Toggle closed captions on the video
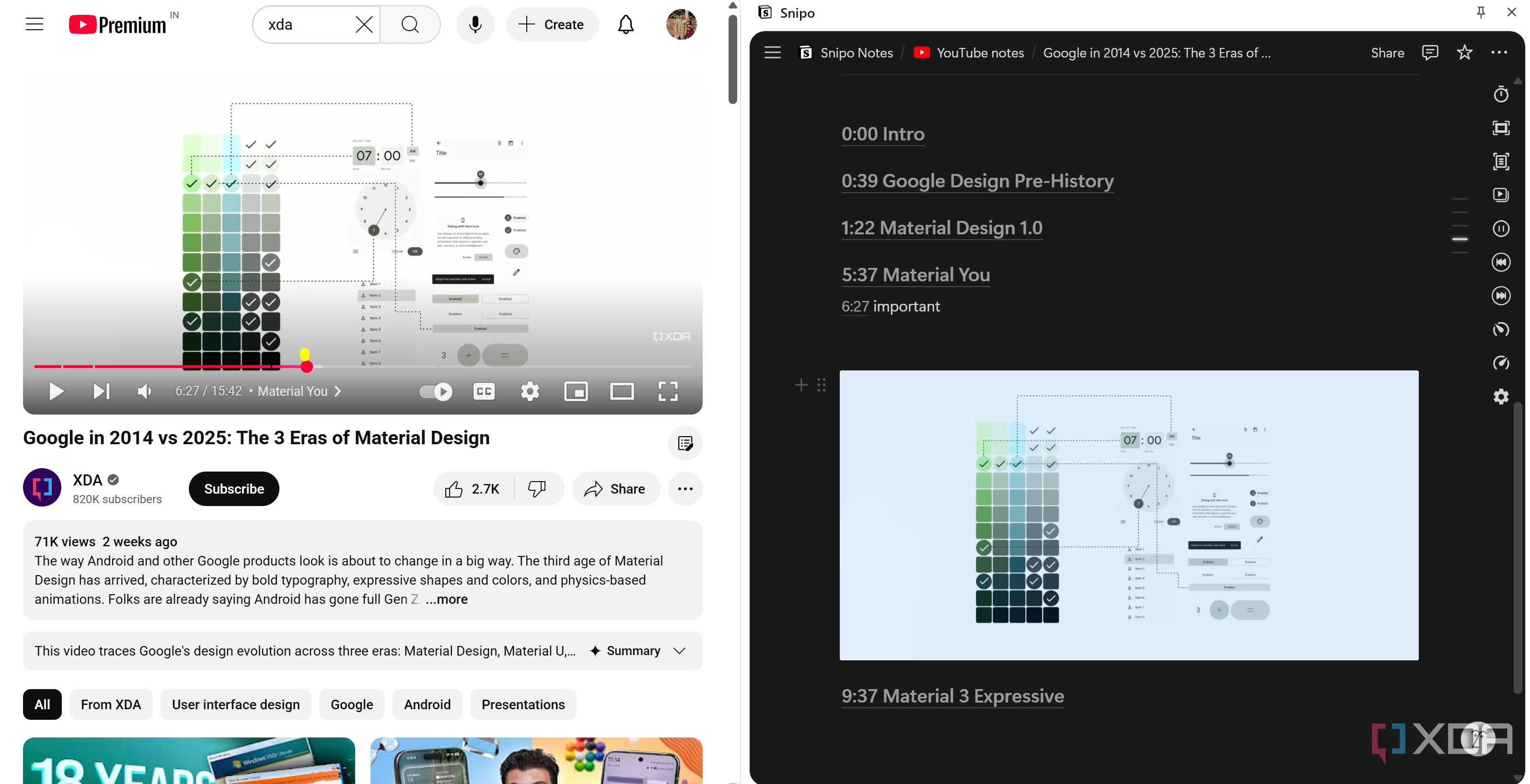1530x784 pixels. click(484, 392)
